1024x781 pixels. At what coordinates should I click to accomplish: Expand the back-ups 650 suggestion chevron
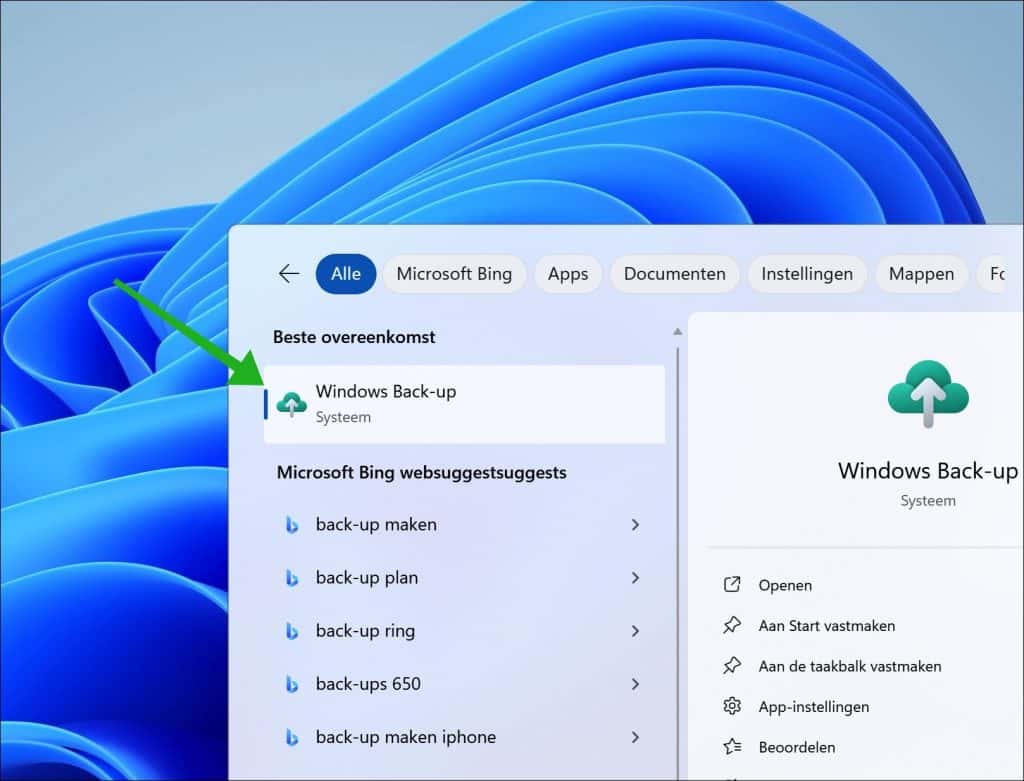tap(635, 684)
